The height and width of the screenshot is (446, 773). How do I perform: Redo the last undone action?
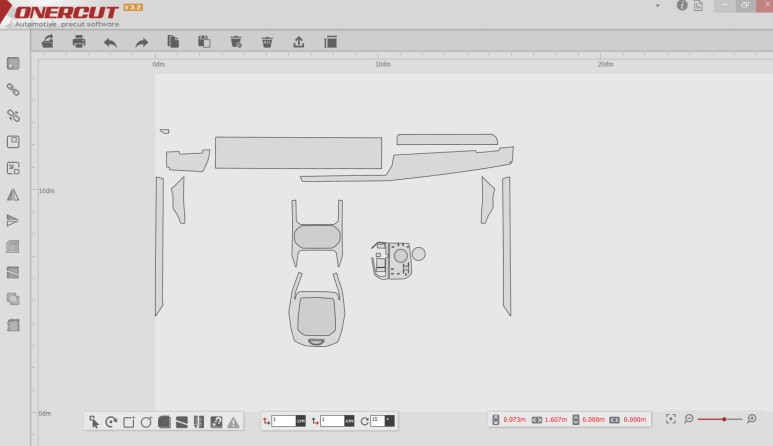141,42
